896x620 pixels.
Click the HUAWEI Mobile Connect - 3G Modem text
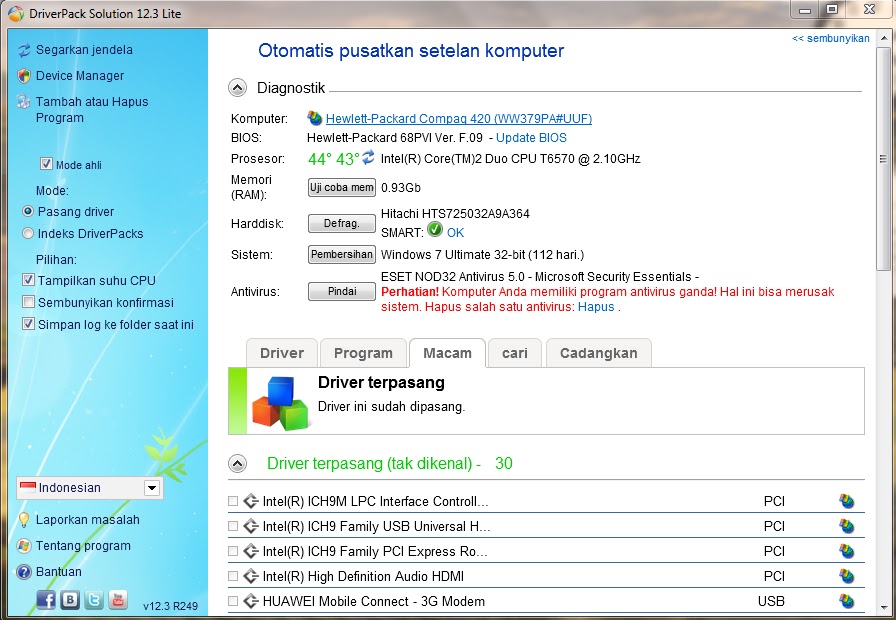374,601
